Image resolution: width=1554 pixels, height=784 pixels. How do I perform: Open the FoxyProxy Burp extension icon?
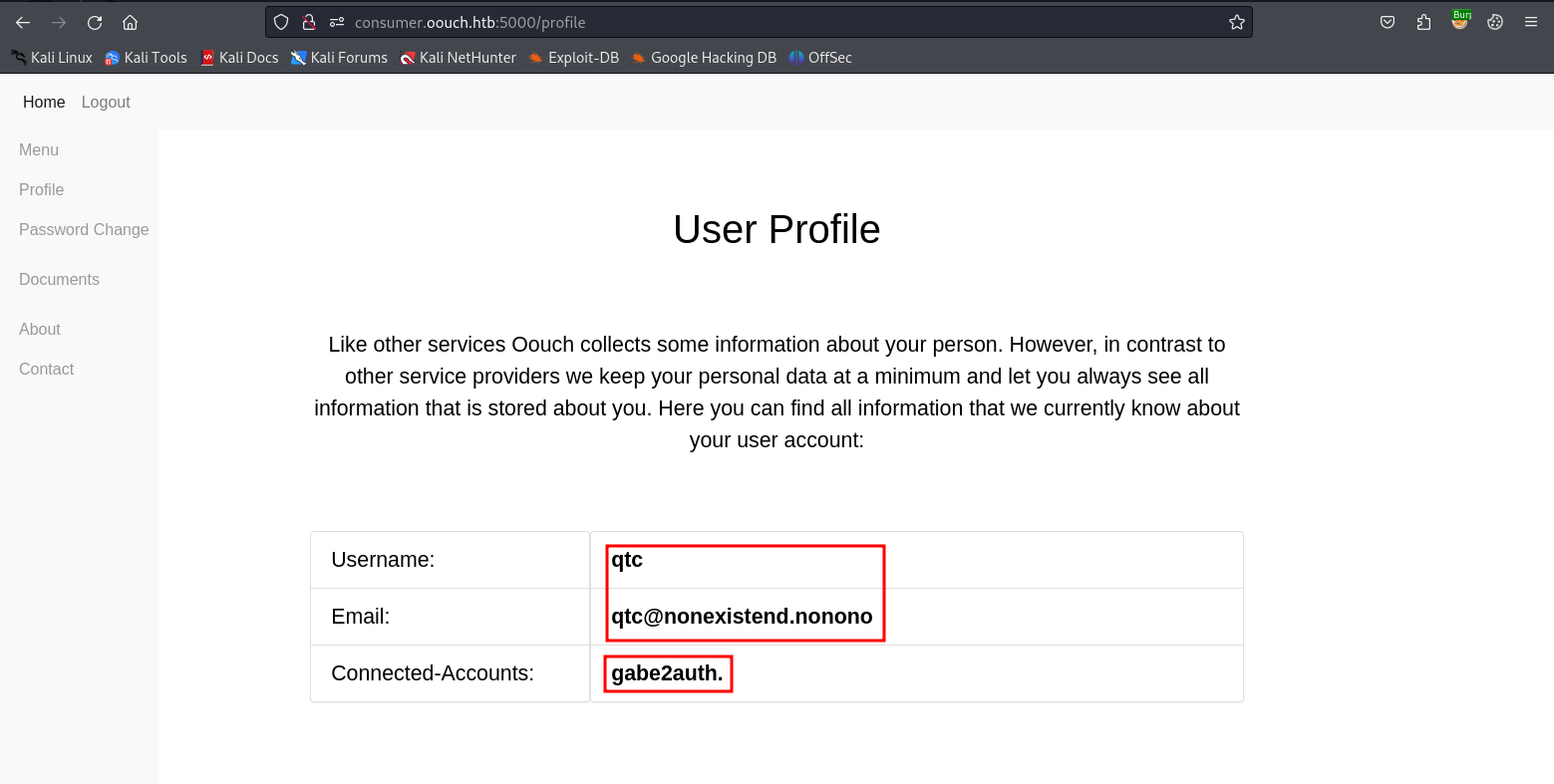pos(1459,22)
